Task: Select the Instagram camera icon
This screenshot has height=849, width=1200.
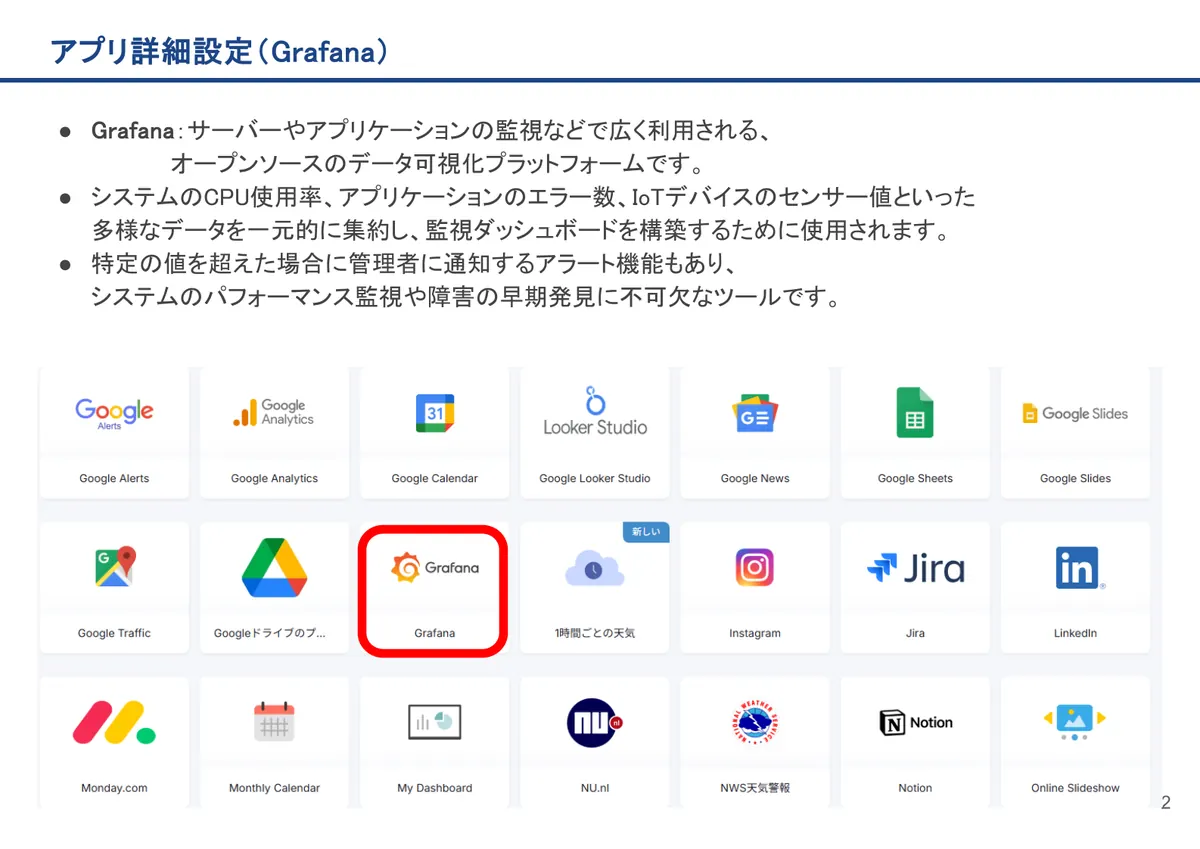Action: (x=755, y=568)
